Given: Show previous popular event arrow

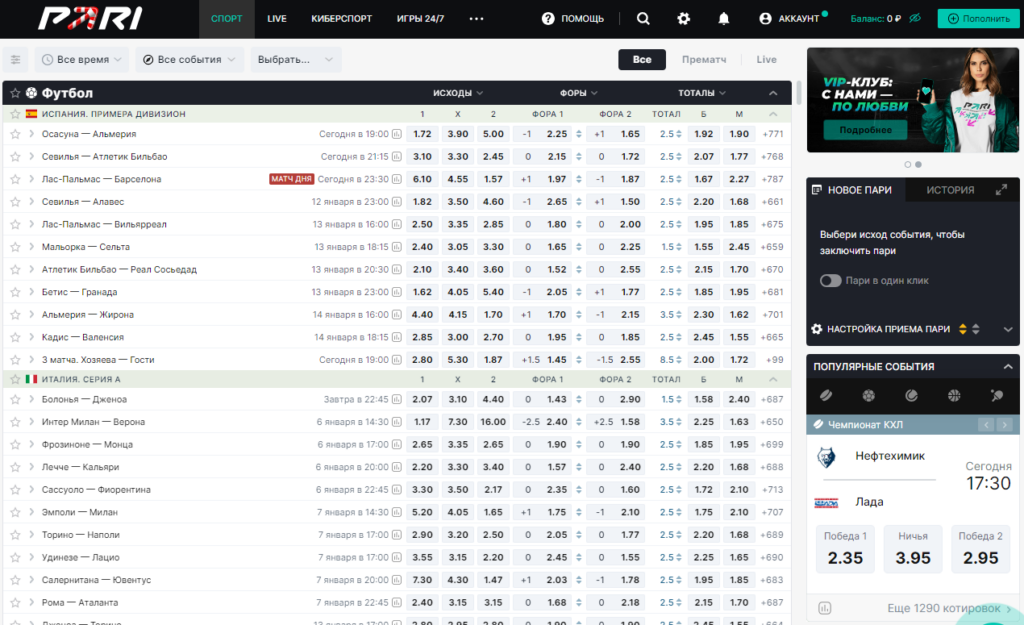Looking at the screenshot, I should 986,425.
